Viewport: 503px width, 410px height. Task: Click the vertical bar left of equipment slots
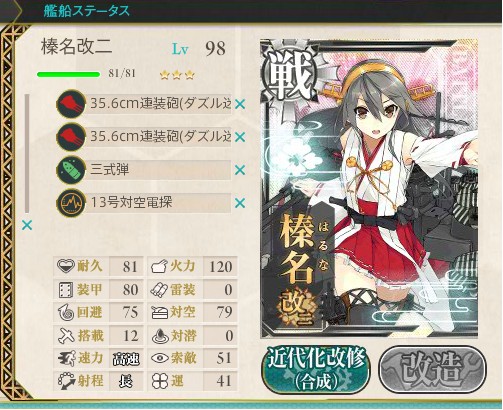[27, 154]
